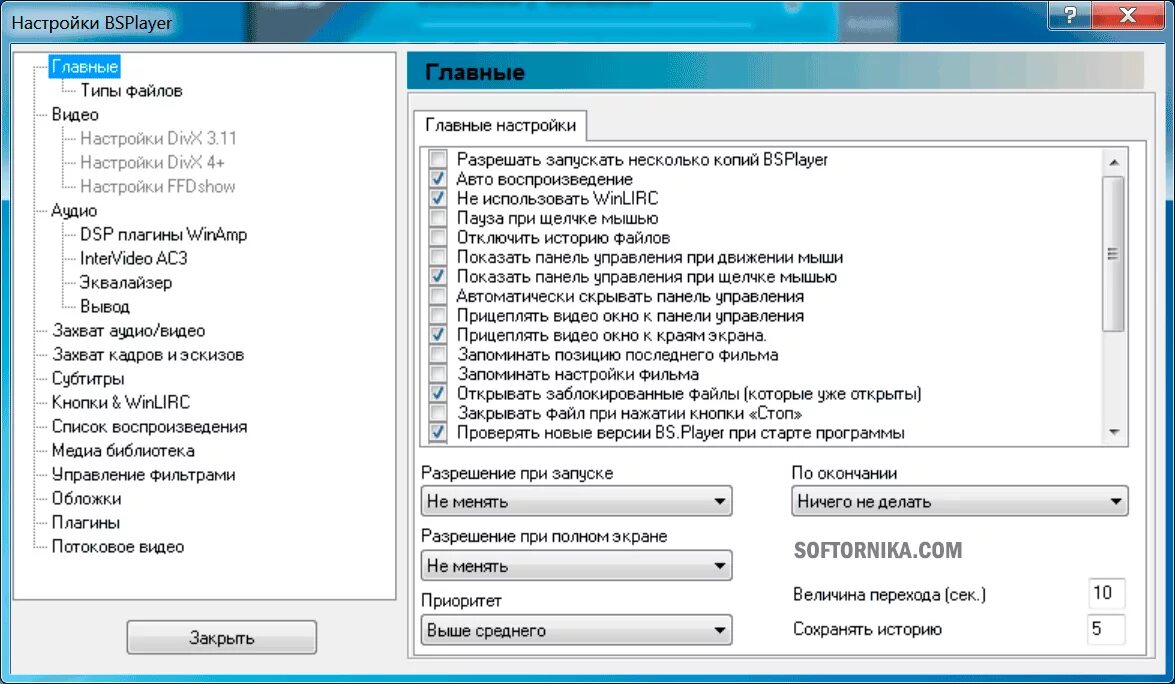Select the "Субтитры" section
The image size is (1175, 684).
click(x=88, y=378)
